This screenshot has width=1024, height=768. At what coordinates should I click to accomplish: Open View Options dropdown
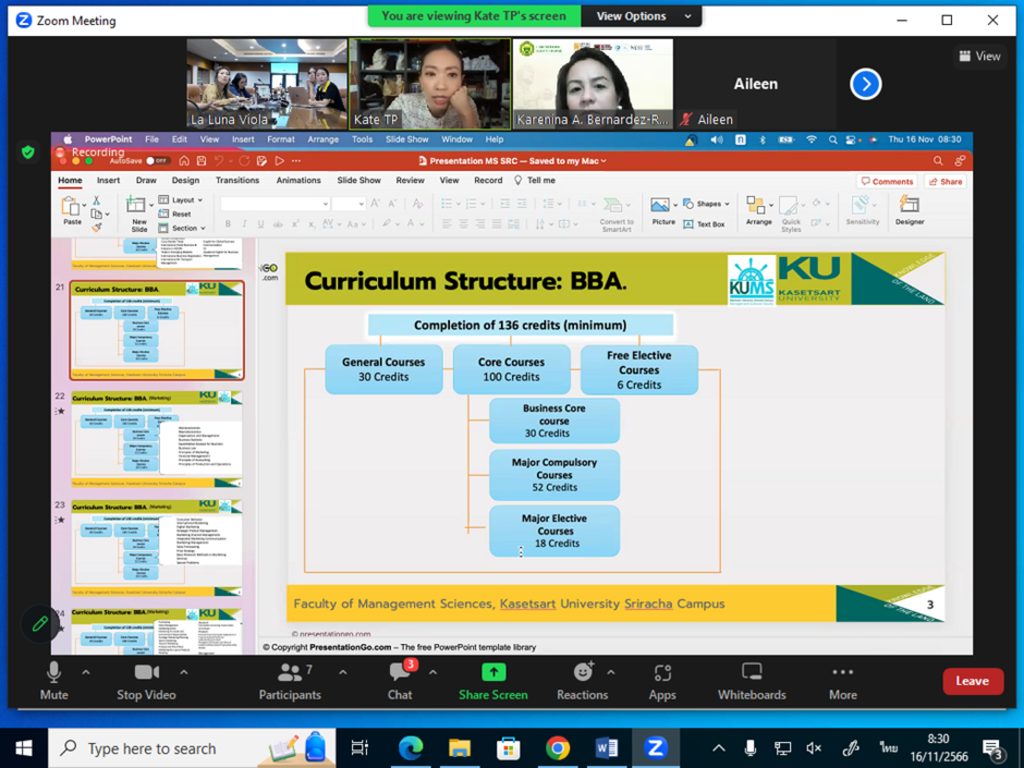[x=641, y=16]
